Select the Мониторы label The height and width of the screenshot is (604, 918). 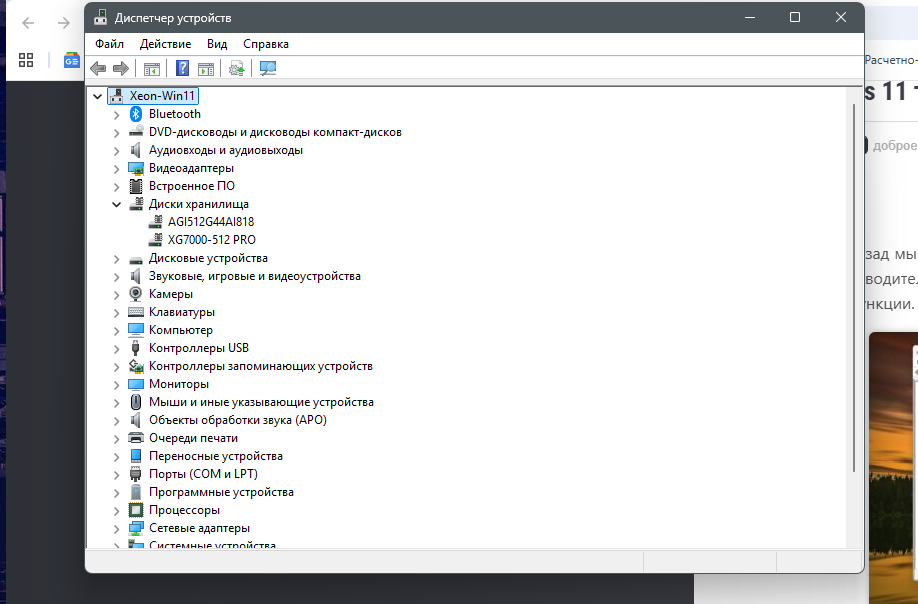point(179,384)
